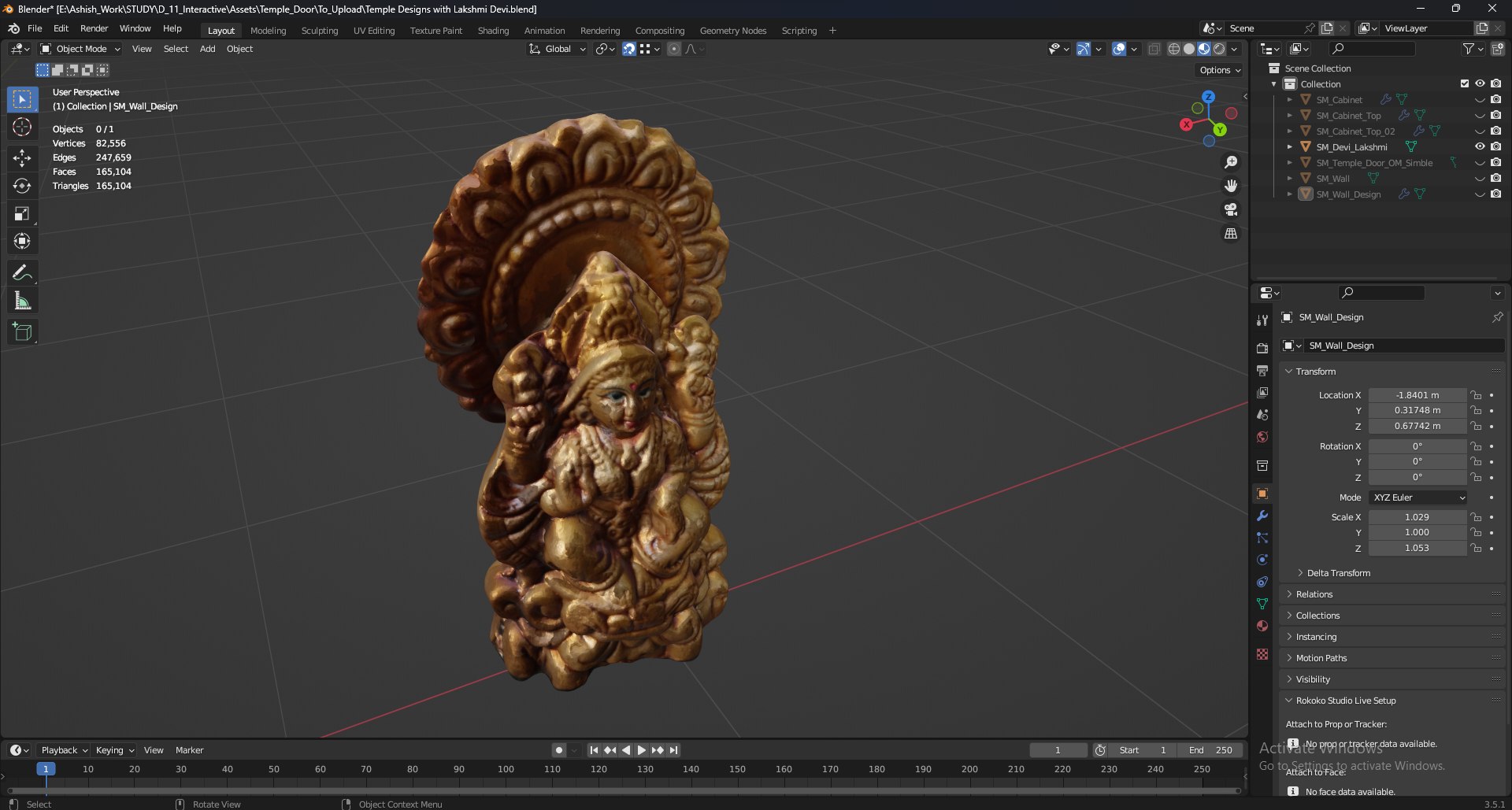Open the Object Mode dropdown
This screenshot has height=810, width=1512.
point(80,49)
